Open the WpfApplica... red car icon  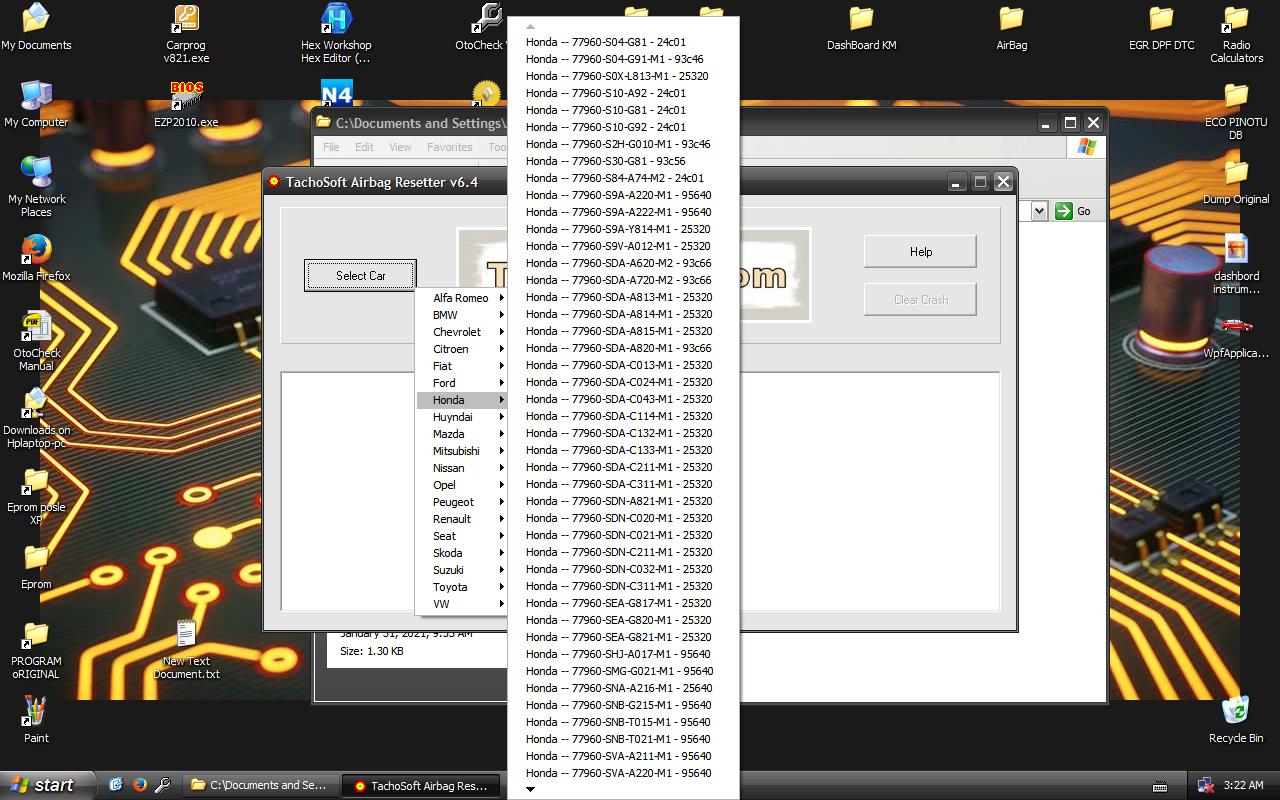[1236, 327]
